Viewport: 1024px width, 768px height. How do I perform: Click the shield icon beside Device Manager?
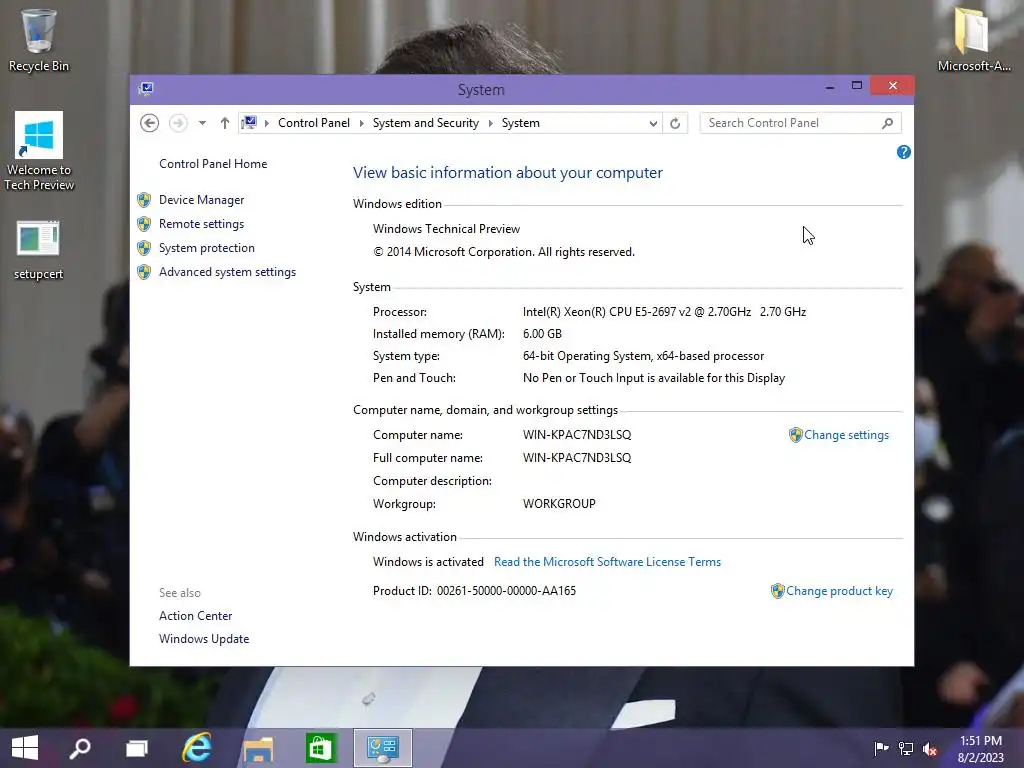[144, 200]
